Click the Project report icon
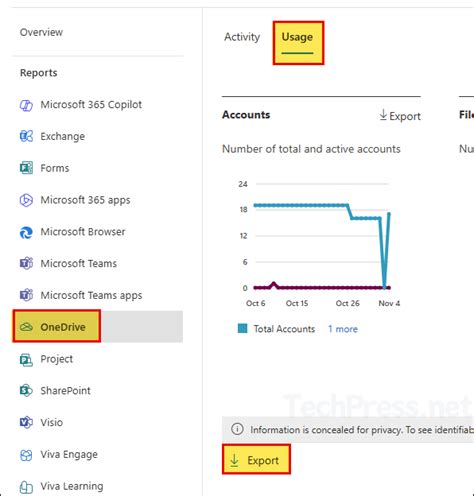This screenshot has height=496, width=474. pos(26,359)
